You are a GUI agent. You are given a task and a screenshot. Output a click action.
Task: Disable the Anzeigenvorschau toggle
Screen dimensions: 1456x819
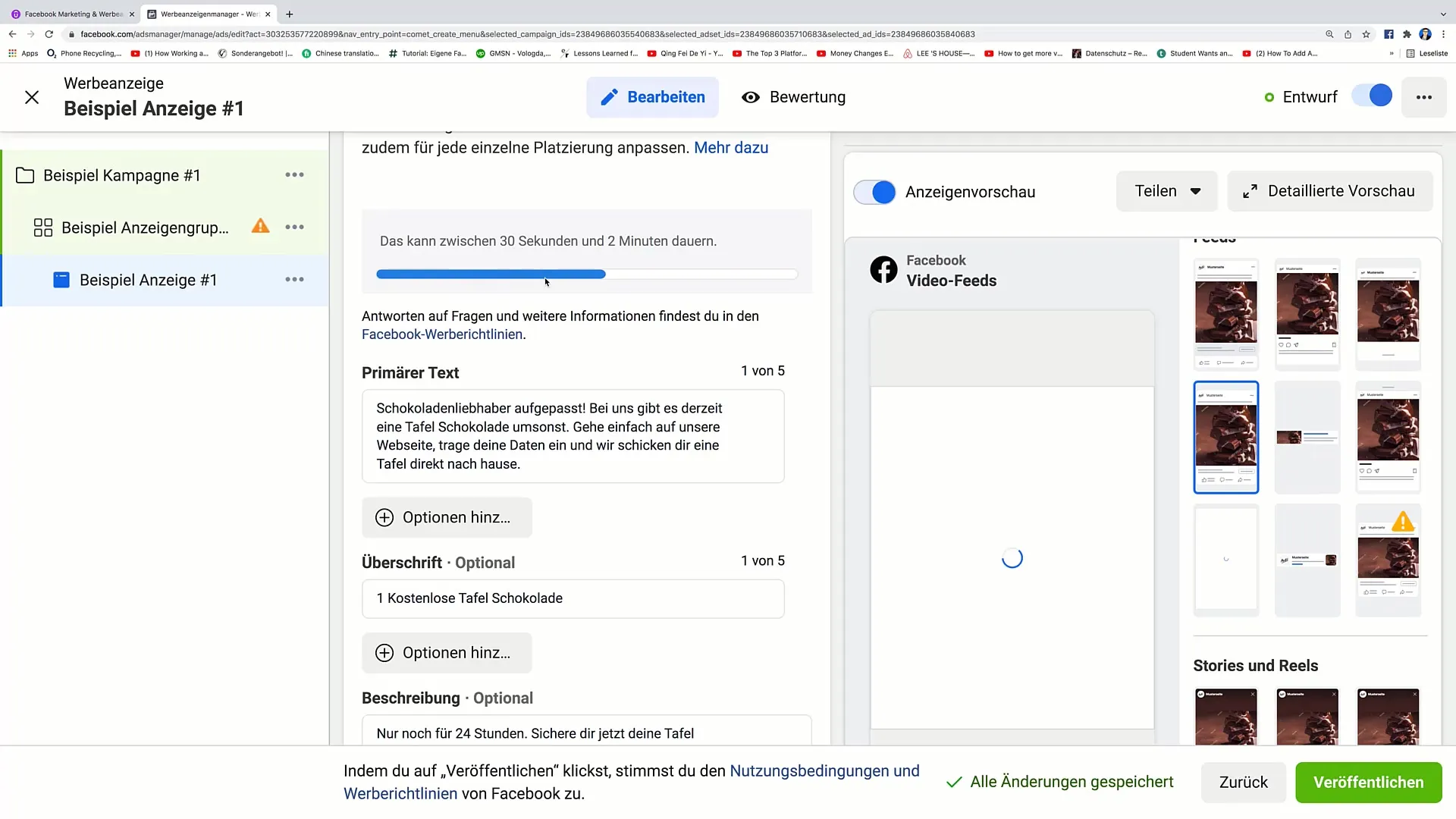click(x=874, y=192)
